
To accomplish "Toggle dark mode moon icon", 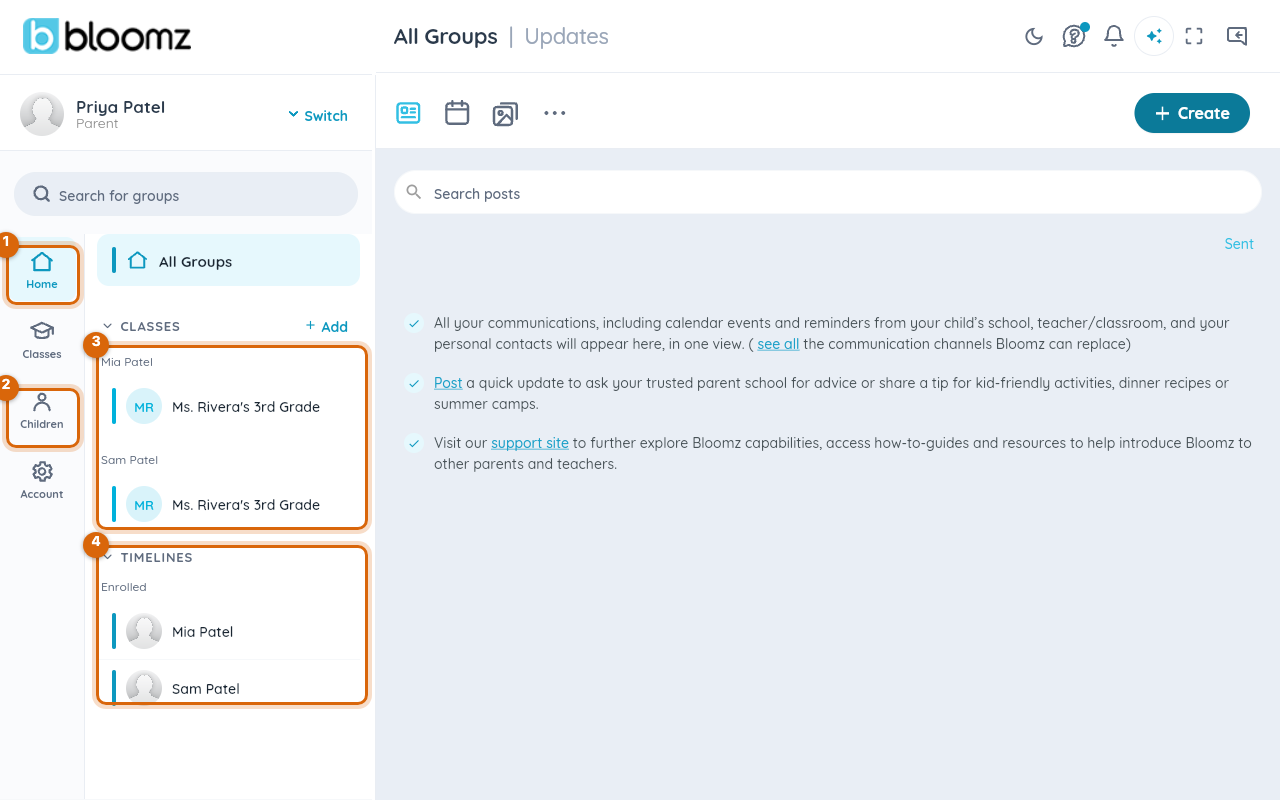I will [1034, 36].
